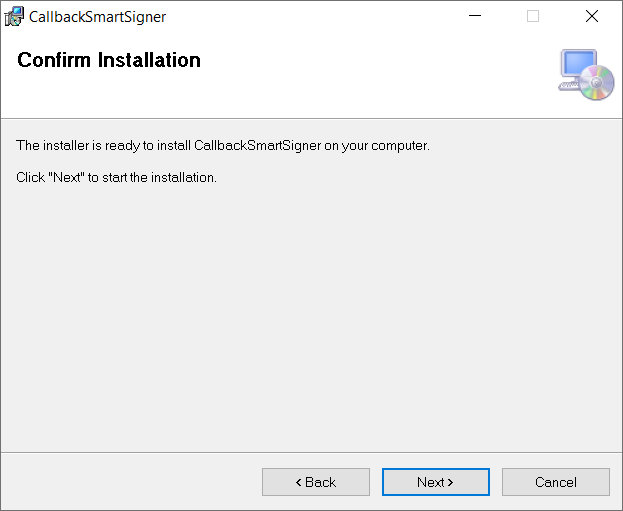Click the blue monitor in banner graphic
This screenshot has width=623, height=511.
(578, 64)
